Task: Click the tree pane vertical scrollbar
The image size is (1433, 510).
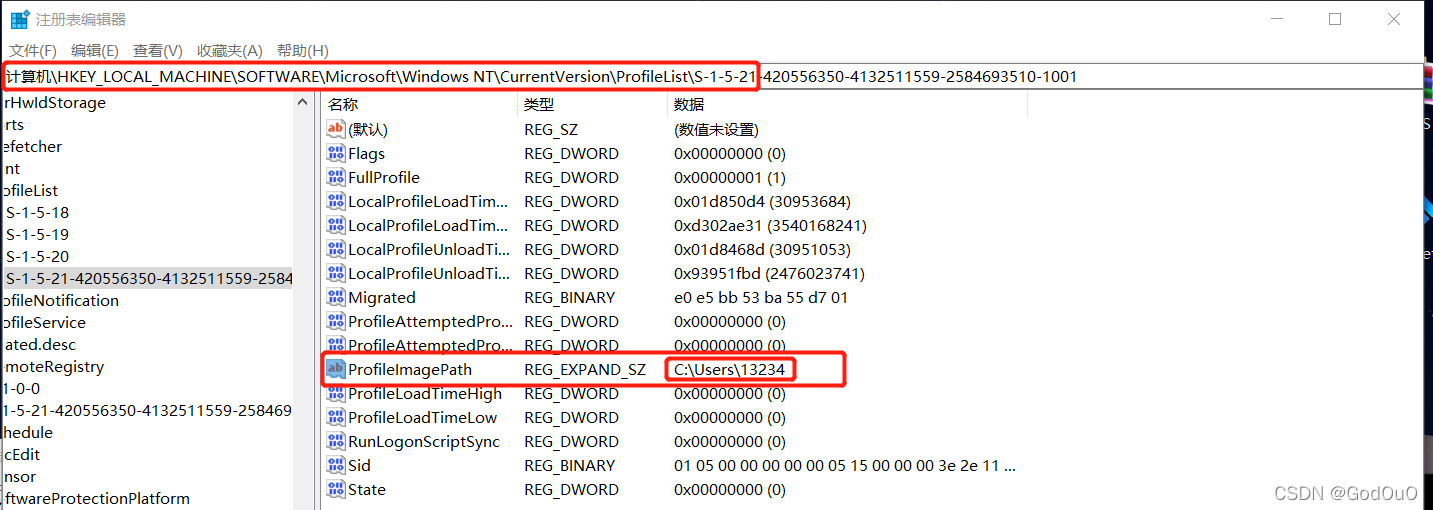Action: [x=303, y=300]
